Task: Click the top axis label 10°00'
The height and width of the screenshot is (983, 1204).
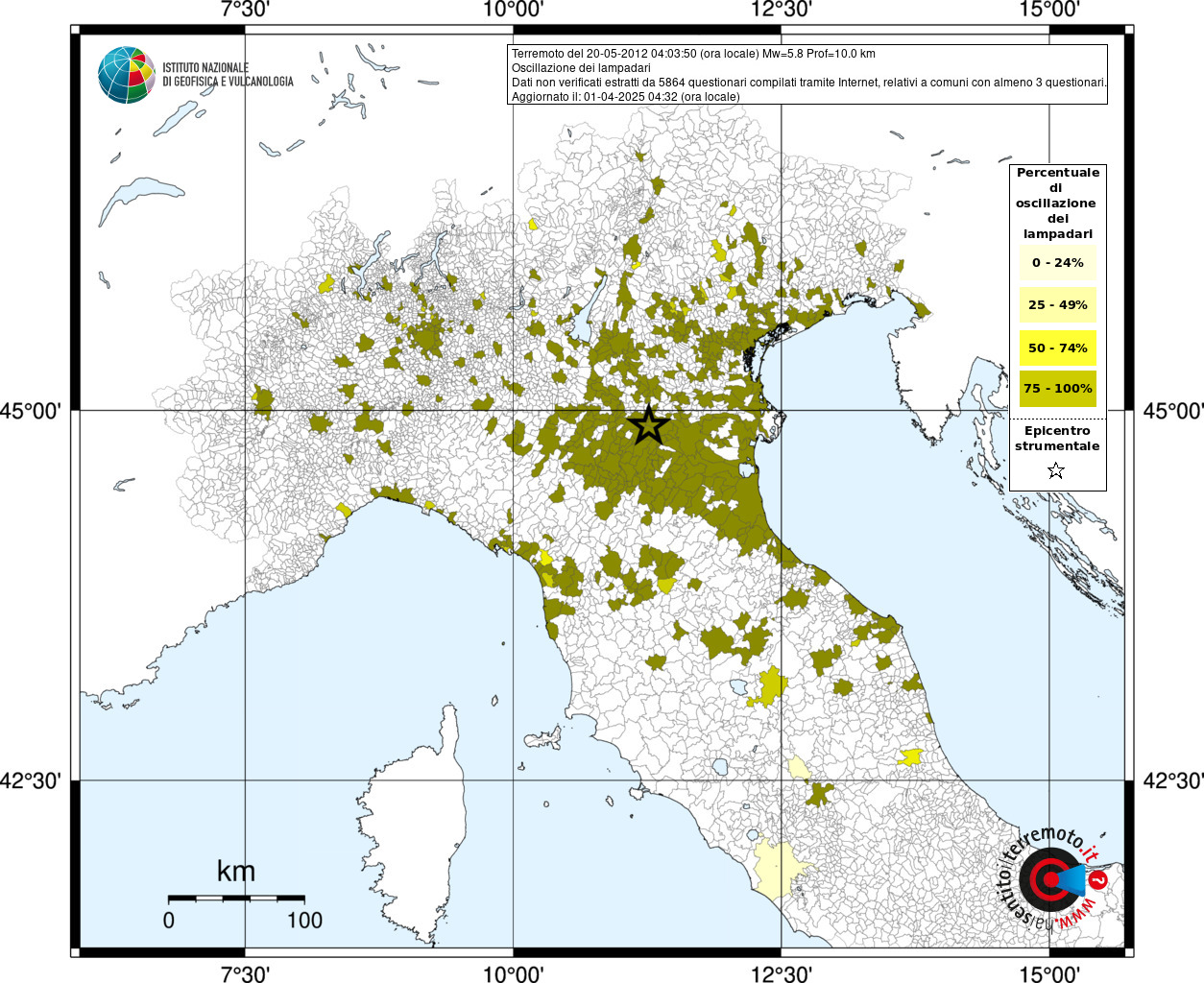Action: point(513,10)
